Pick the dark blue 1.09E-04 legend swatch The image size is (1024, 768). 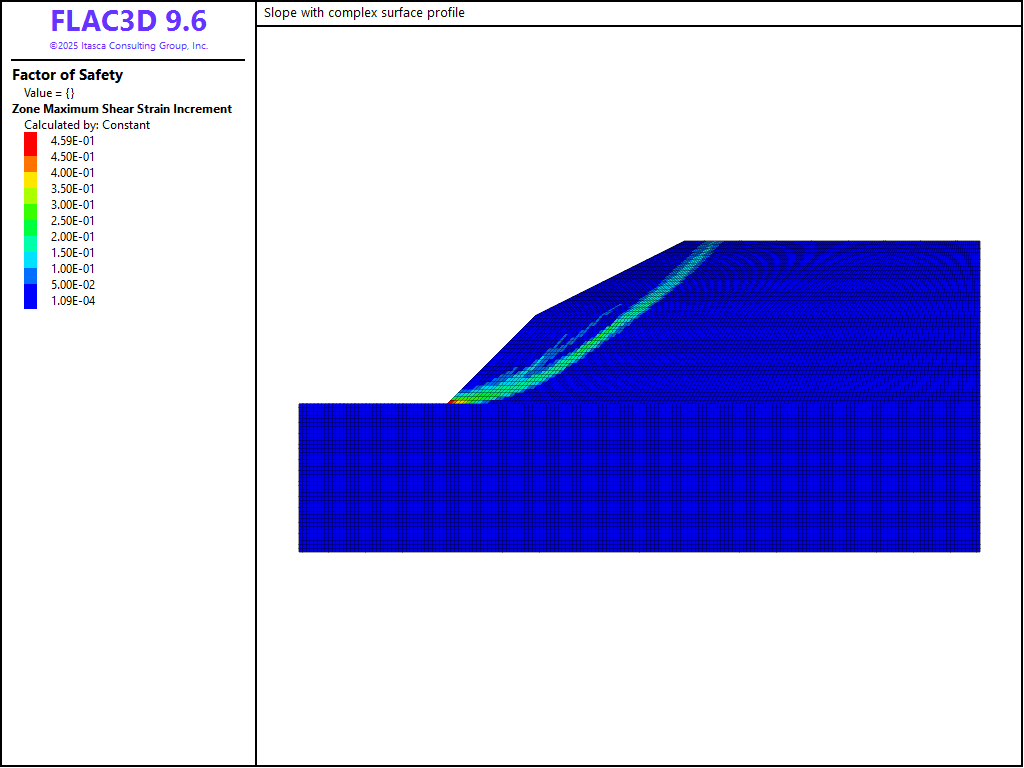click(x=30, y=300)
